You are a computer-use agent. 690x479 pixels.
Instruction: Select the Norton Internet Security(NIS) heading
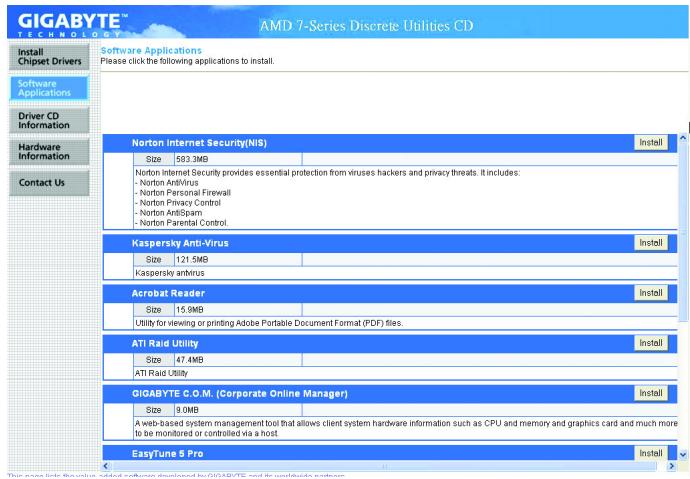coord(199,143)
